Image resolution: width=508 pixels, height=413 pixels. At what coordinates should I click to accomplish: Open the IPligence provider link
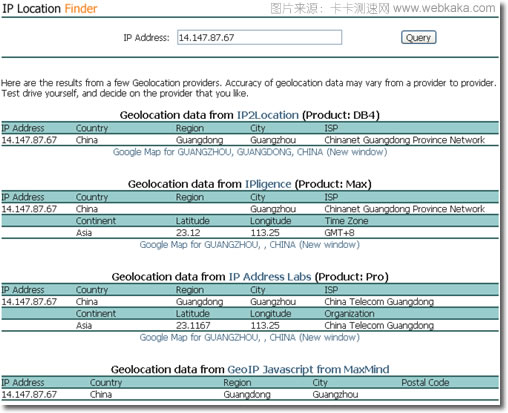tap(268, 184)
